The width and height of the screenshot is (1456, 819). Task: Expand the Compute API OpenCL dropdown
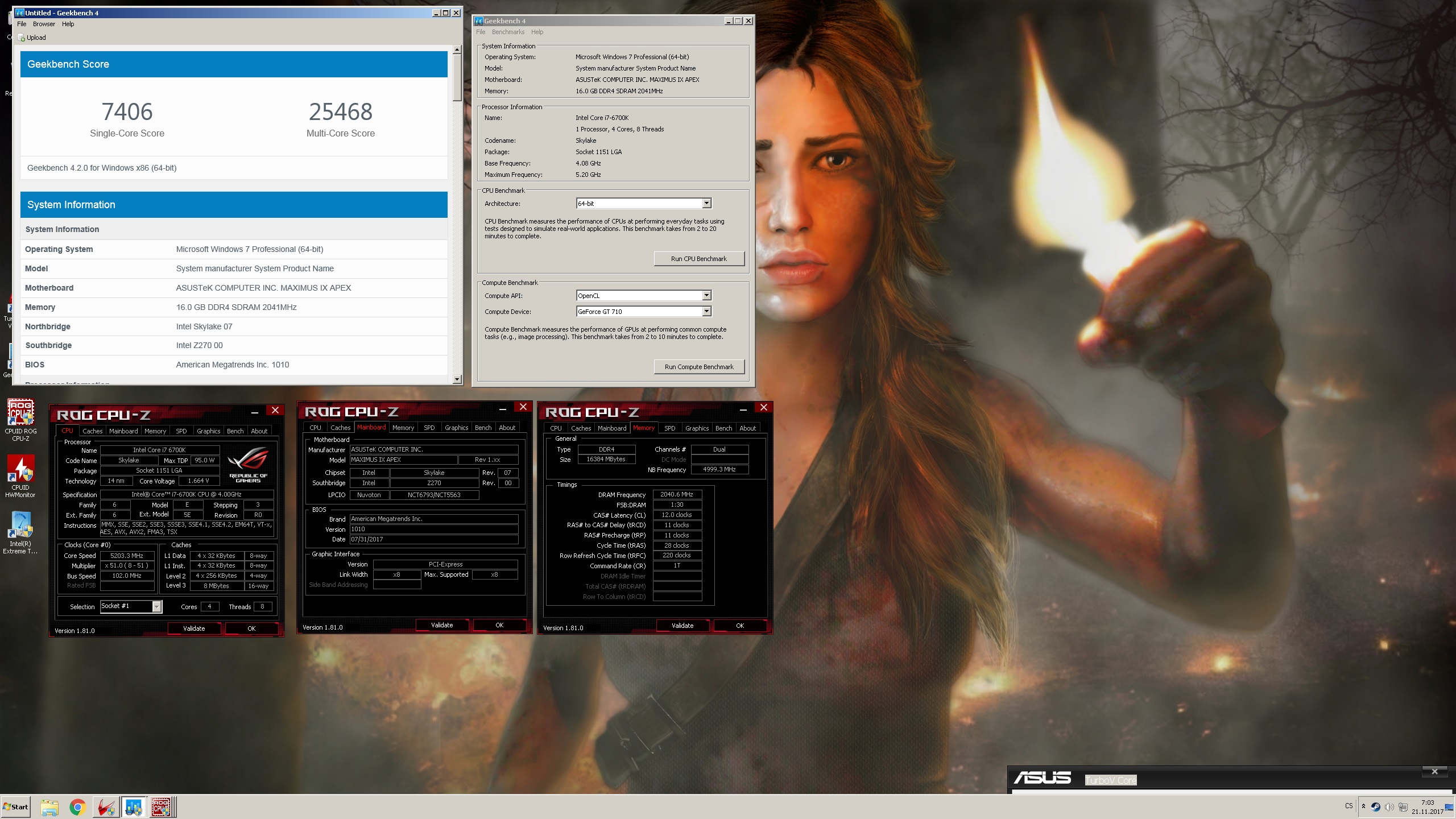coord(706,296)
